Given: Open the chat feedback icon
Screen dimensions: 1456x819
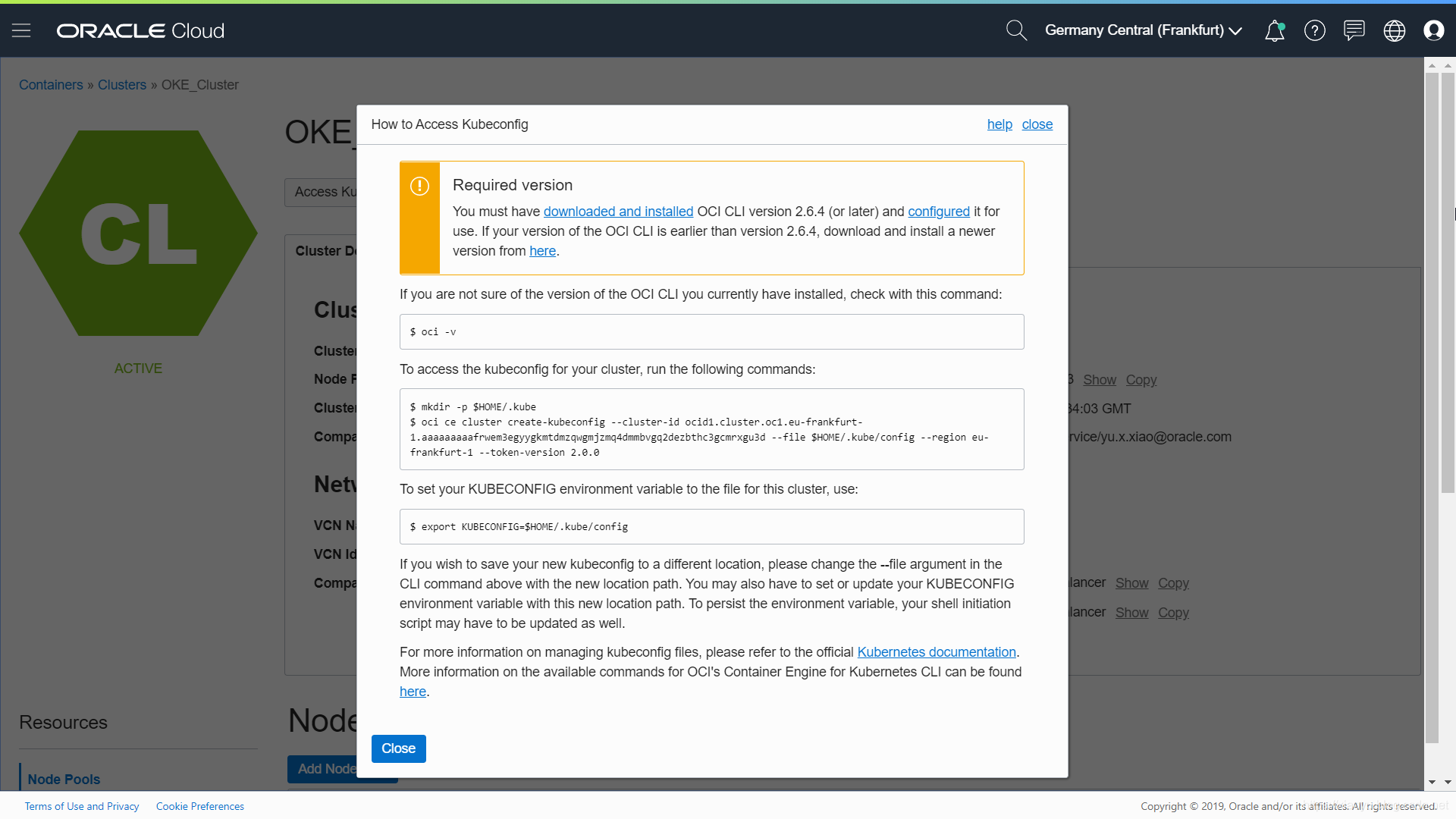Looking at the screenshot, I should click(x=1354, y=30).
